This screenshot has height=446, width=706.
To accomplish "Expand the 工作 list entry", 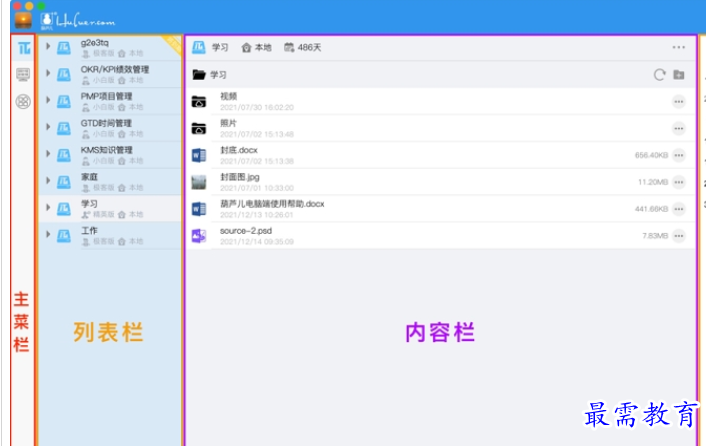I will point(48,234).
